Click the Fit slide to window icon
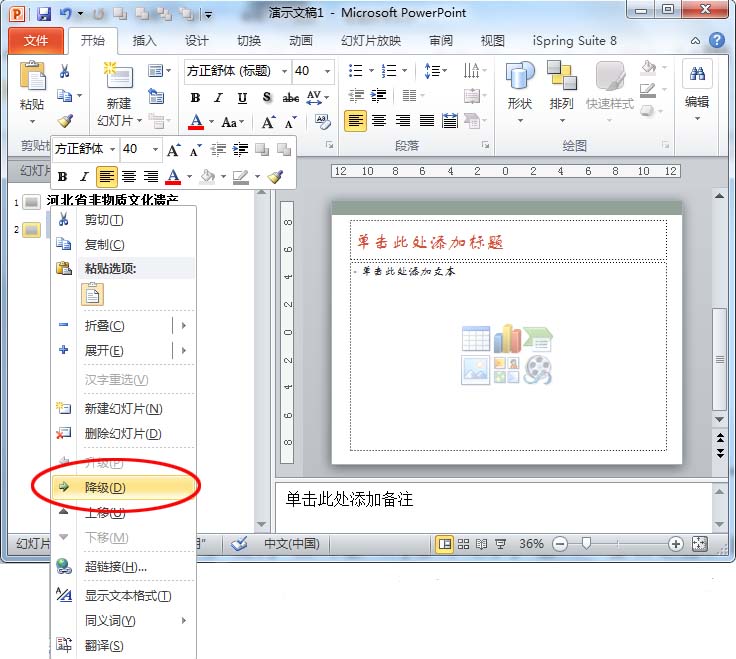 [699, 544]
